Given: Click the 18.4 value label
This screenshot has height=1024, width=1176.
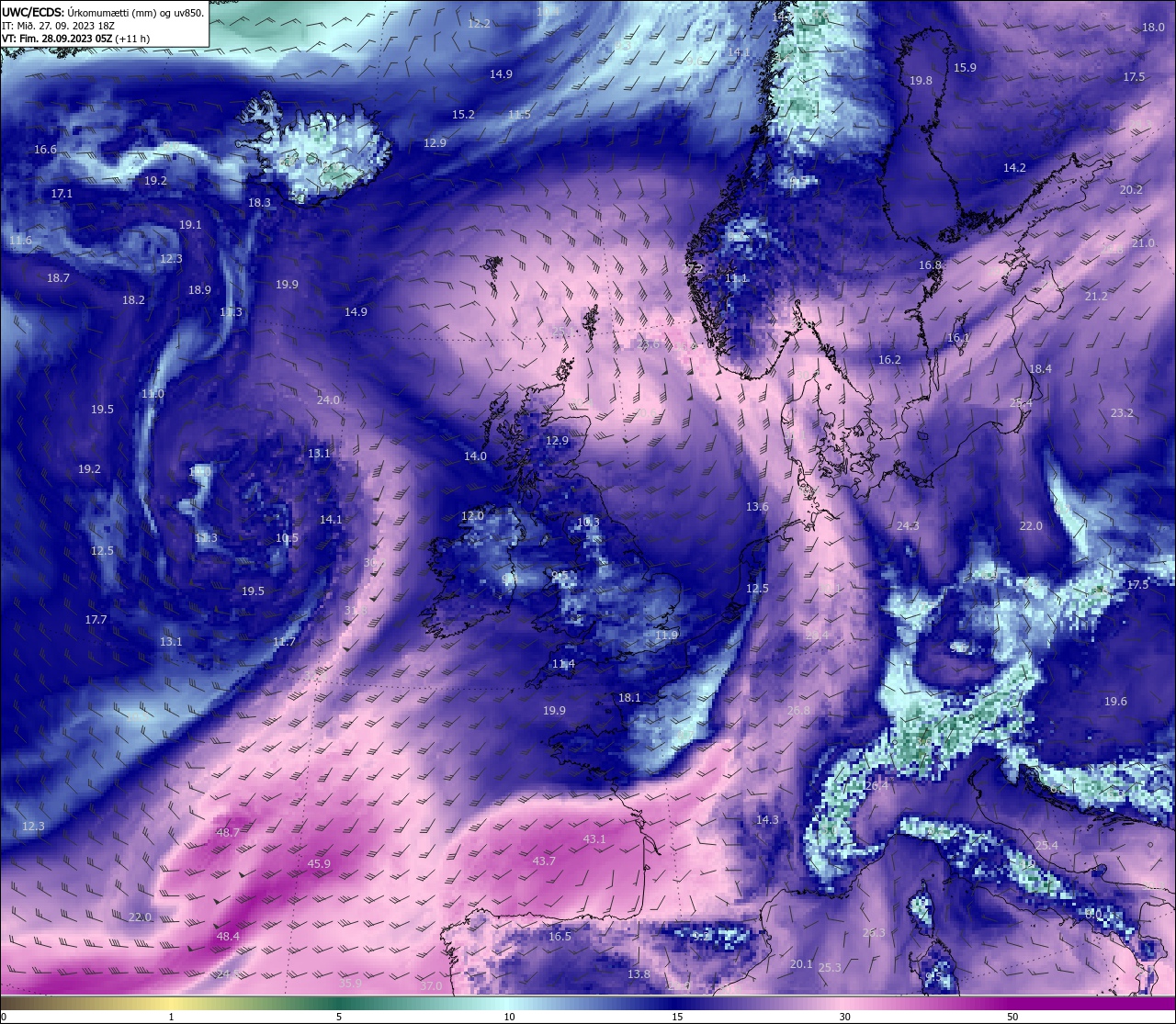Looking at the screenshot, I should coord(1040,369).
